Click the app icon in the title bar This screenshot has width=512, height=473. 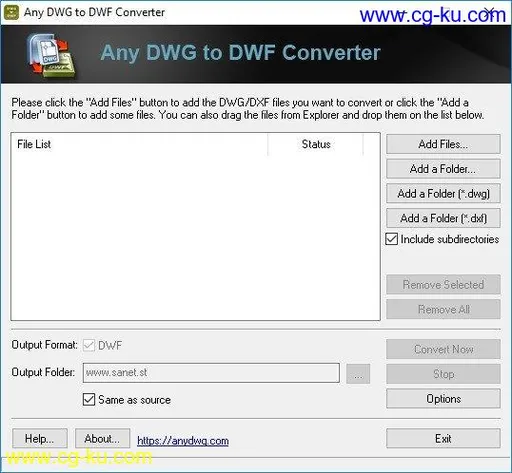pyautogui.click(x=11, y=12)
